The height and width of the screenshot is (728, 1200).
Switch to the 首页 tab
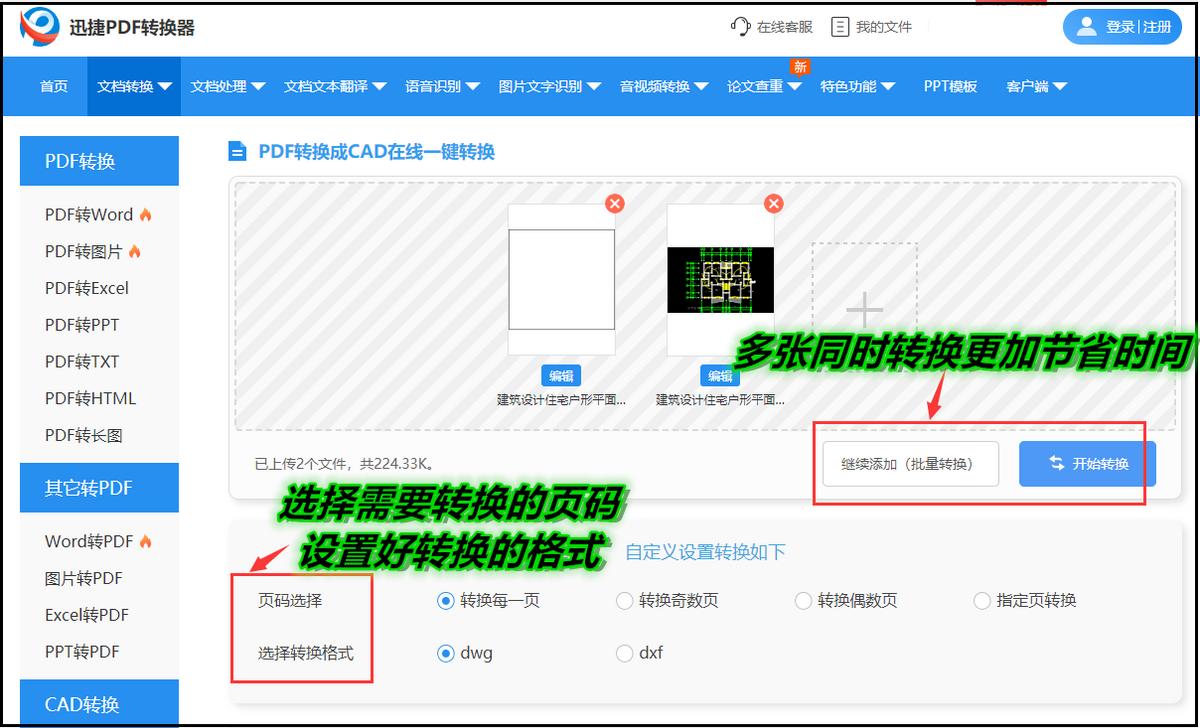(53, 86)
